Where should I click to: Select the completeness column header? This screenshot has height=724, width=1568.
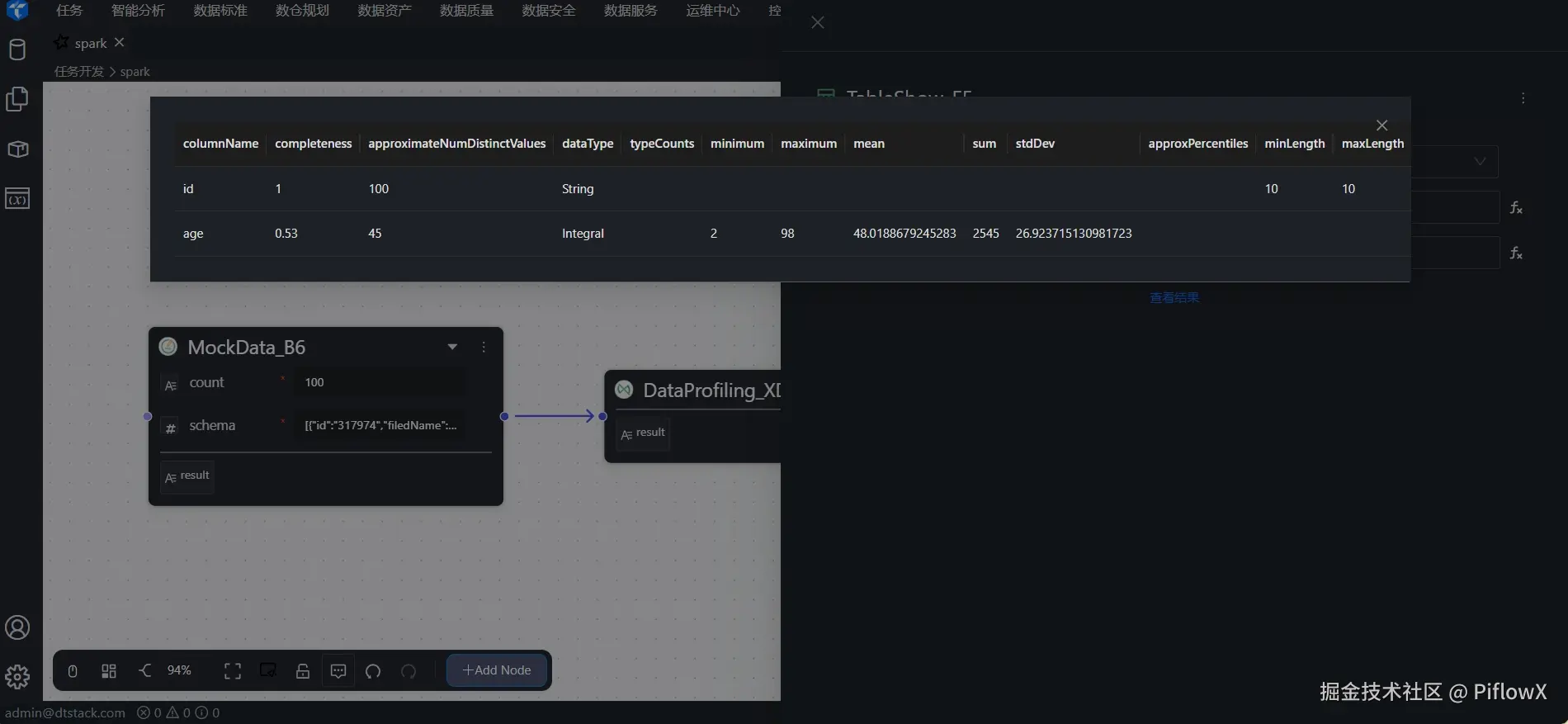click(314, 144)
